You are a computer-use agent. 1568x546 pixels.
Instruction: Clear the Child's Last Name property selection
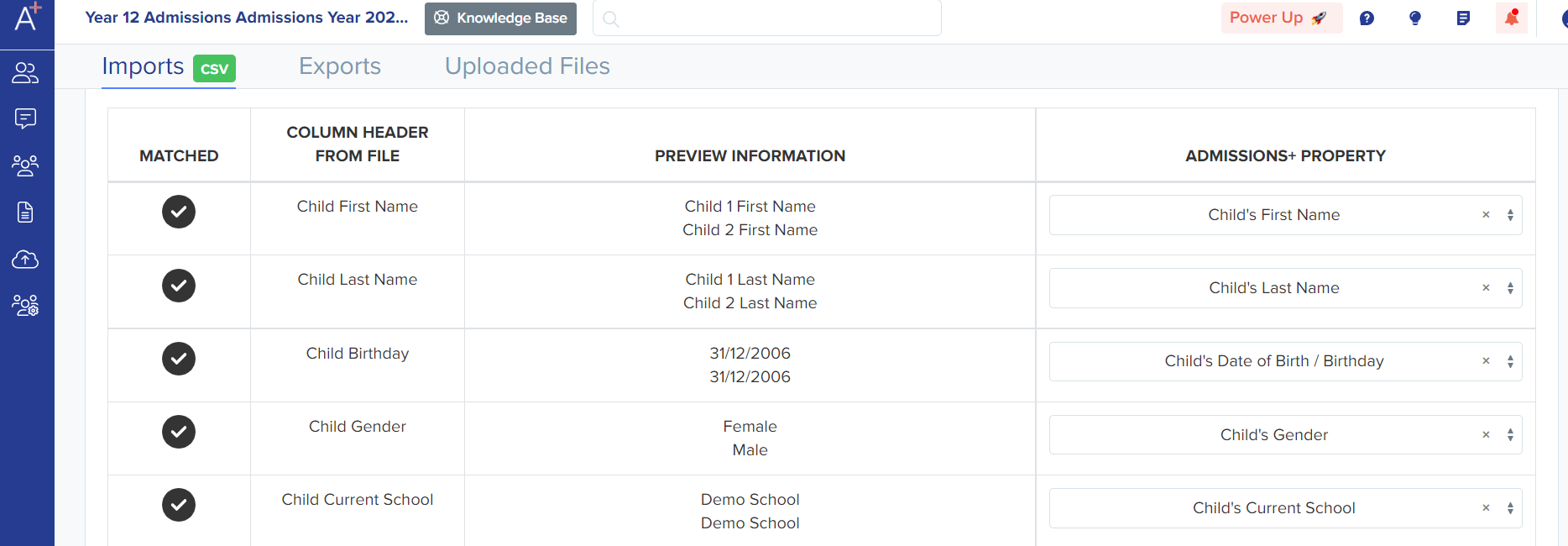coord(1486,288)
